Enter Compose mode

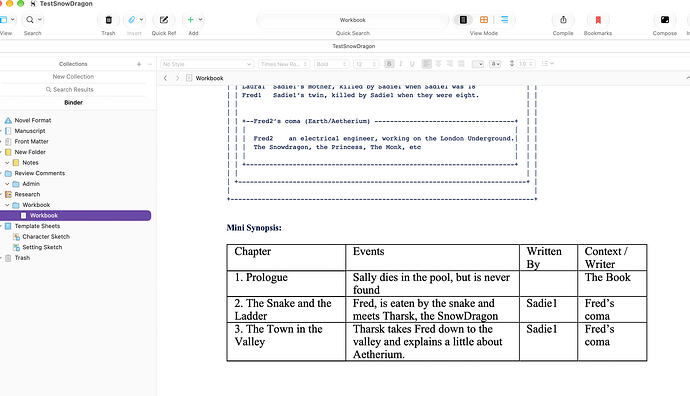pyautogui.click(x=664, y=20)
